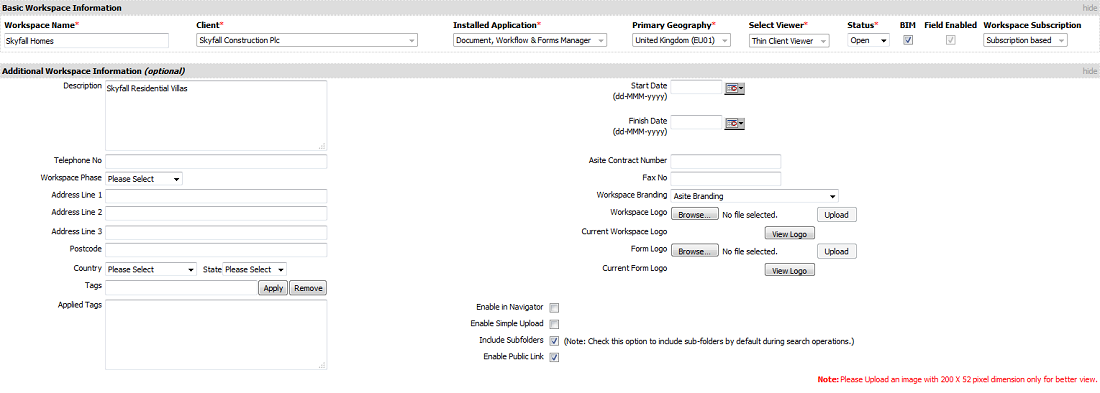This screenshot has height=393, width=1100.
Task: View the Current Workspace Logo
Action: (x=789, y=233)
